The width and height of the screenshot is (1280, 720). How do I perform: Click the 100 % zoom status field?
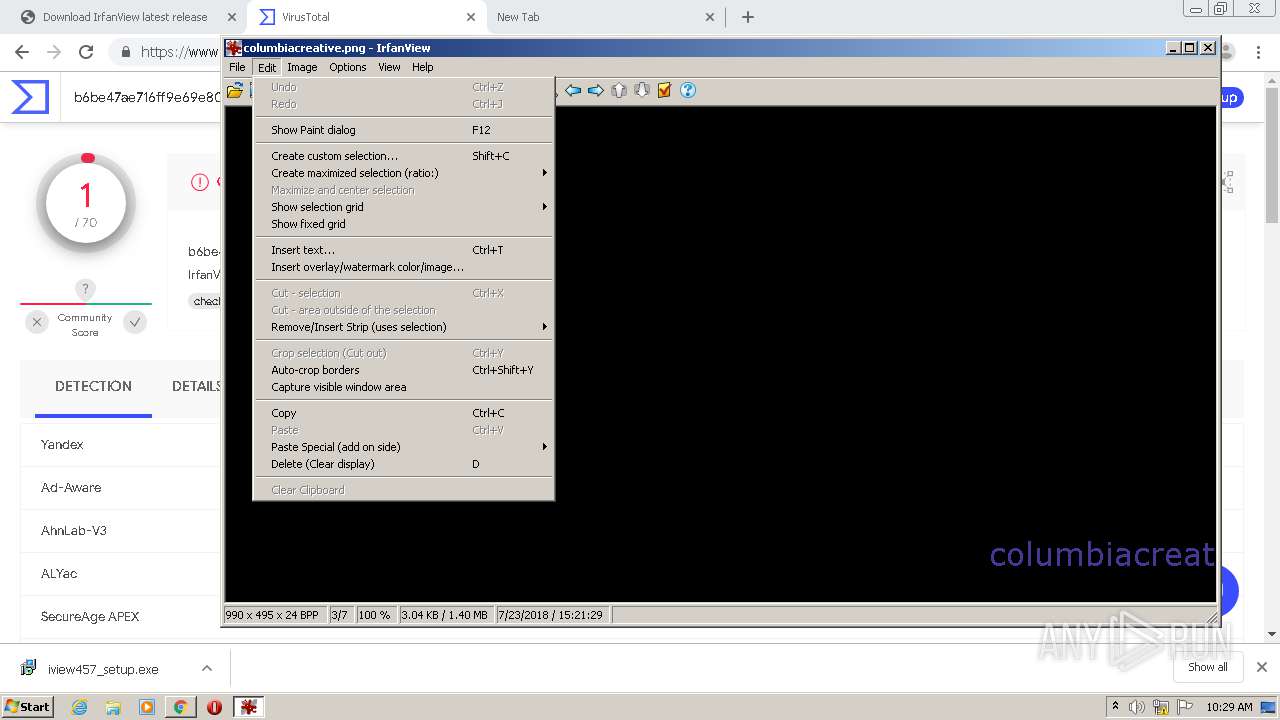pos(375,615)
